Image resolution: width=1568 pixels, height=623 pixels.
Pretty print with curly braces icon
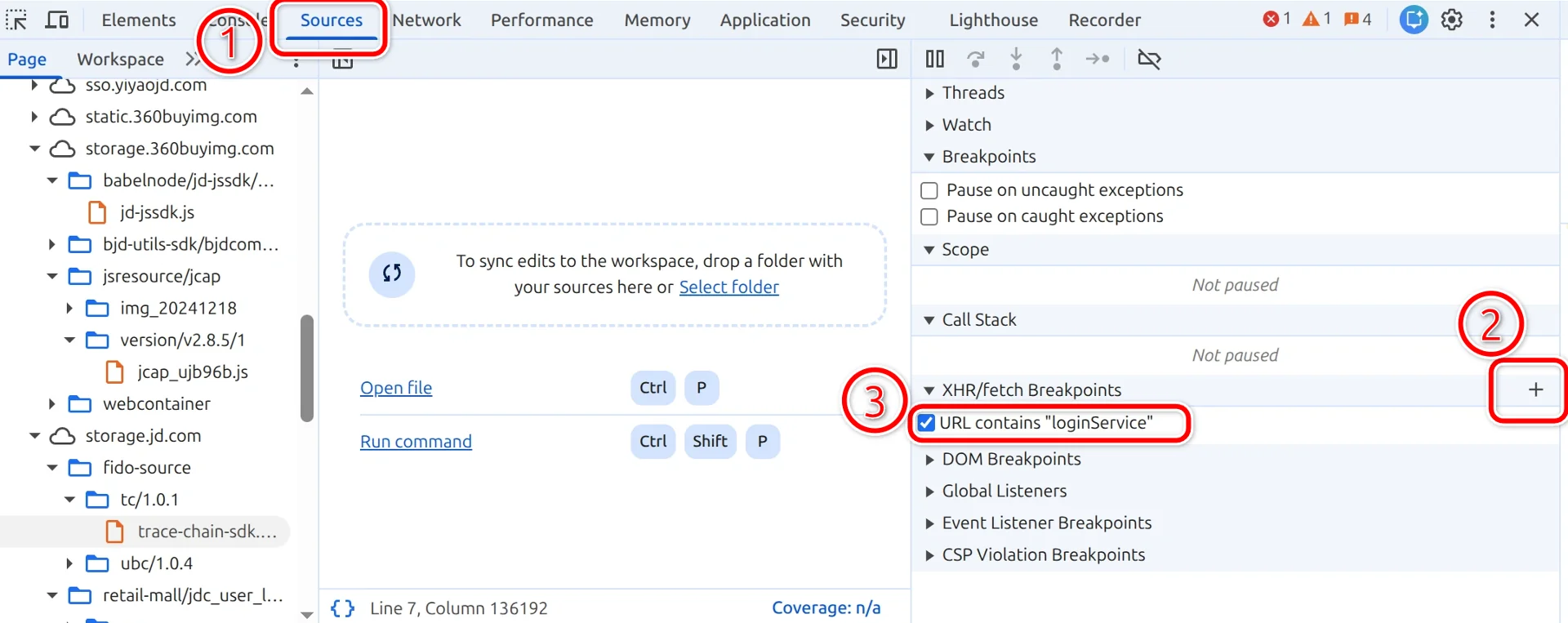(x=343, y=608)
